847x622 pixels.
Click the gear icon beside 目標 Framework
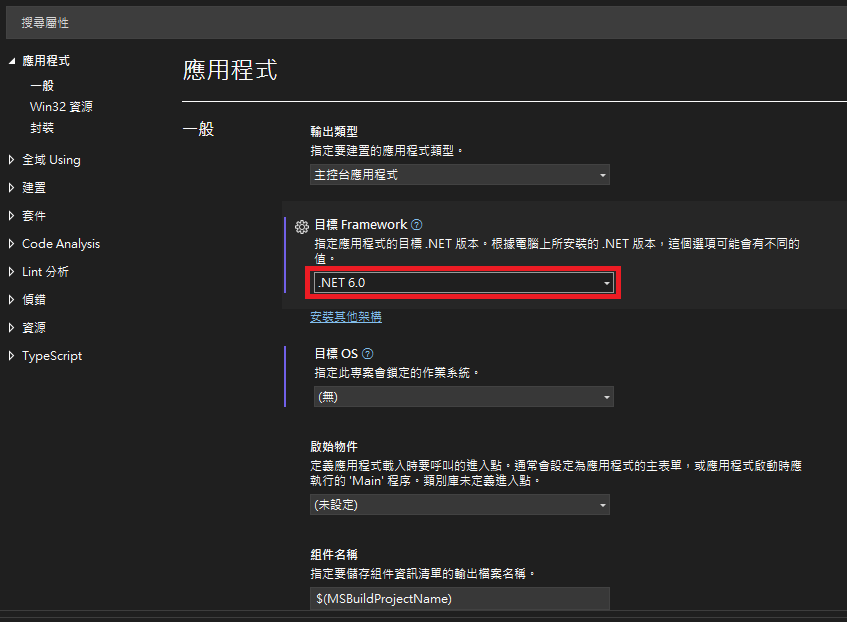(301, 227)
